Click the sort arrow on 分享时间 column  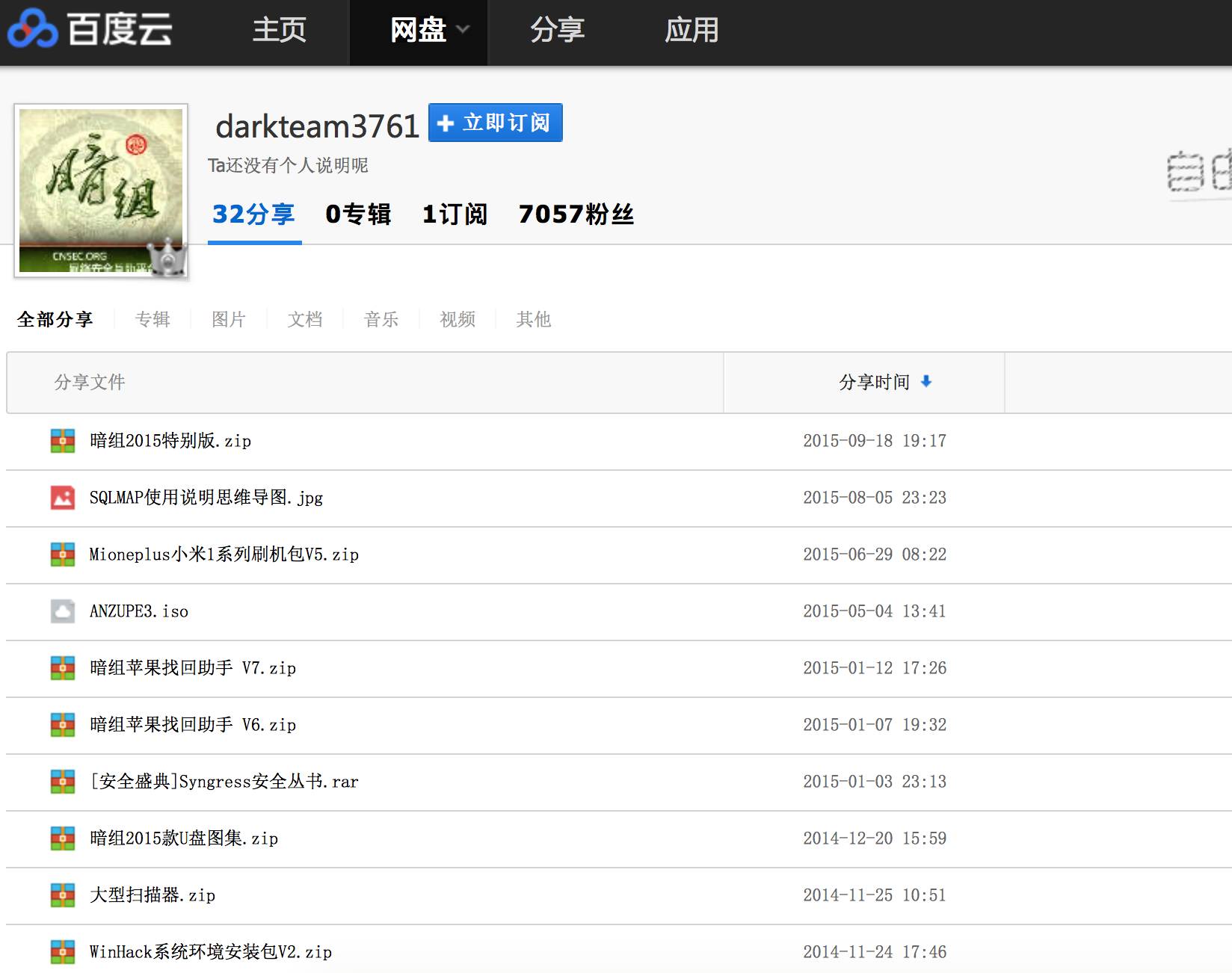927,382
